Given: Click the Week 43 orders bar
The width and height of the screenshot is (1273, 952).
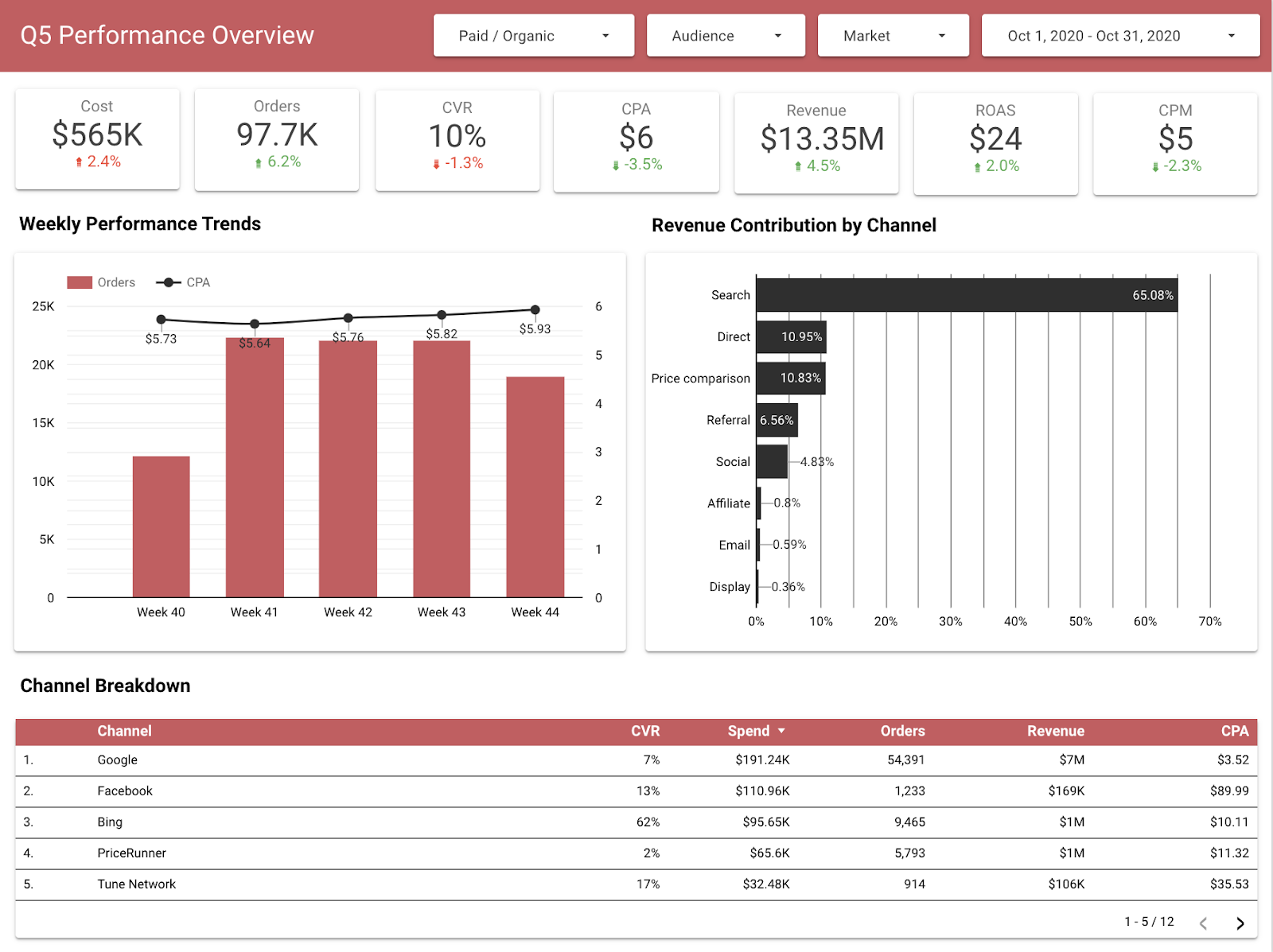Looking at the screenshot, I should coord(442,469).
